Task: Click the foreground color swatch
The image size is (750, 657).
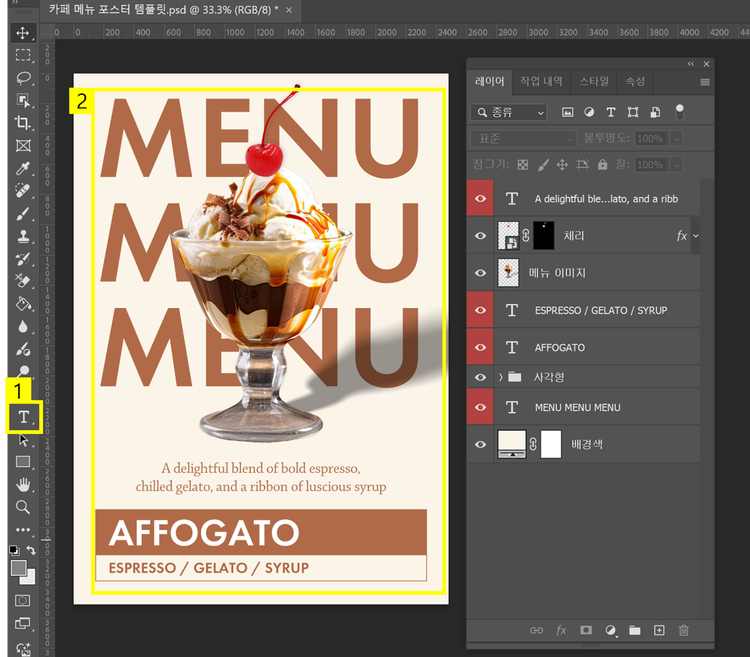Action: (x=18, y=567)
